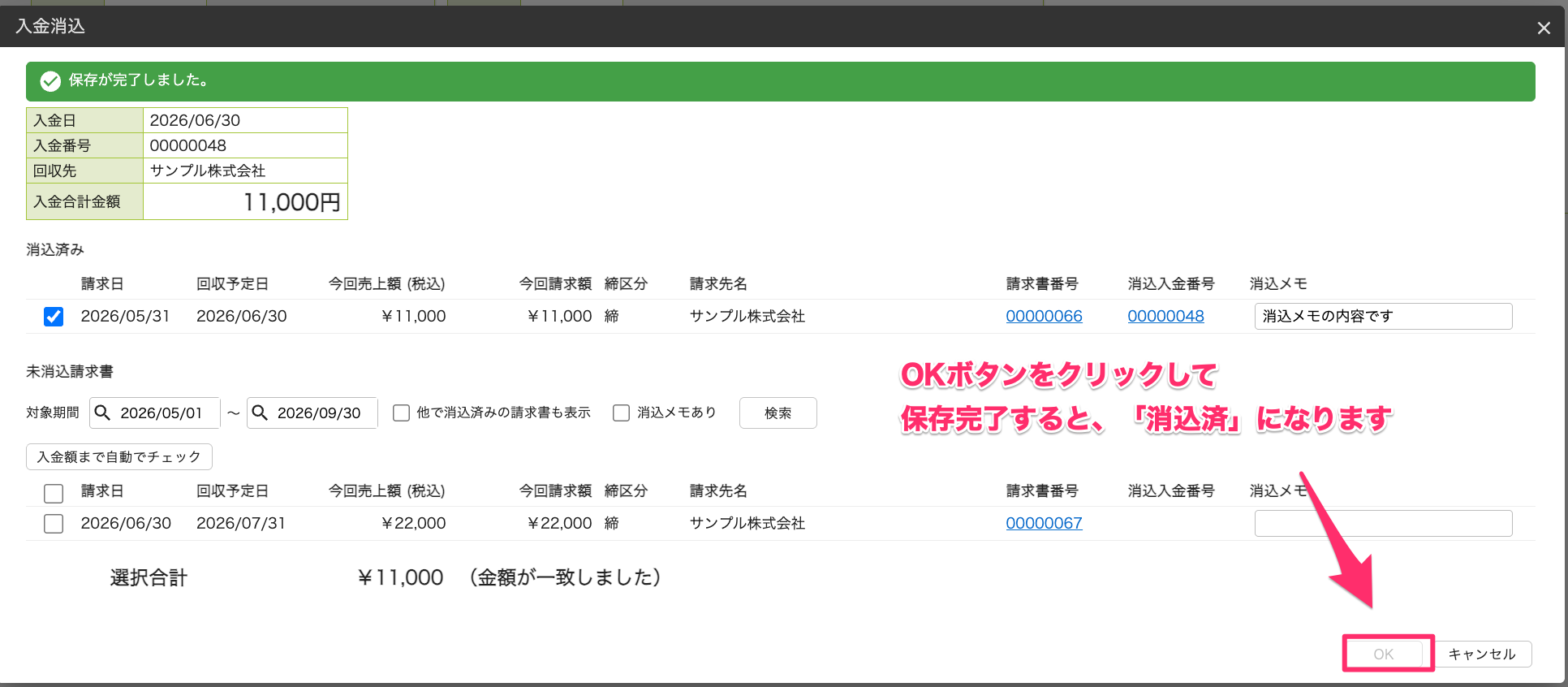Screen dimensions: 1568x687
Task: Click the 消込入金番号 column header in reconciled table
Action: pos(1171,283)
